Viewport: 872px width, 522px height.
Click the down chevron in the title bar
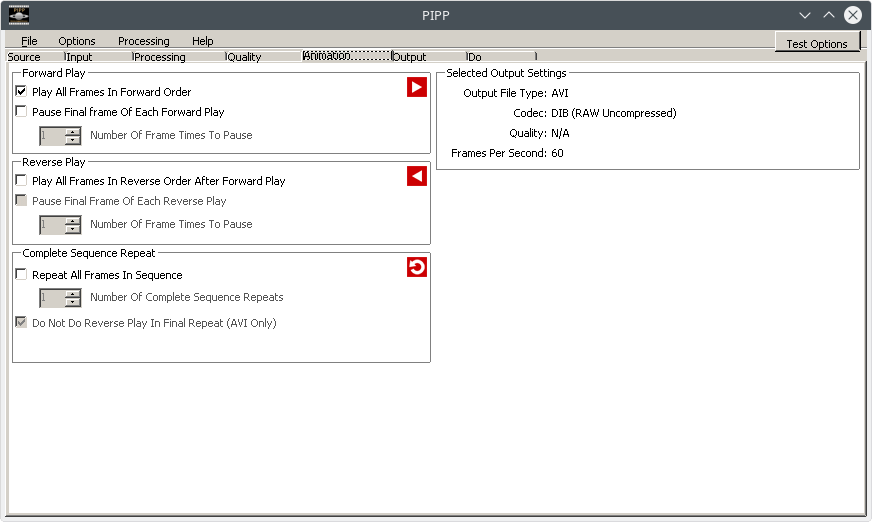(805, 15)
